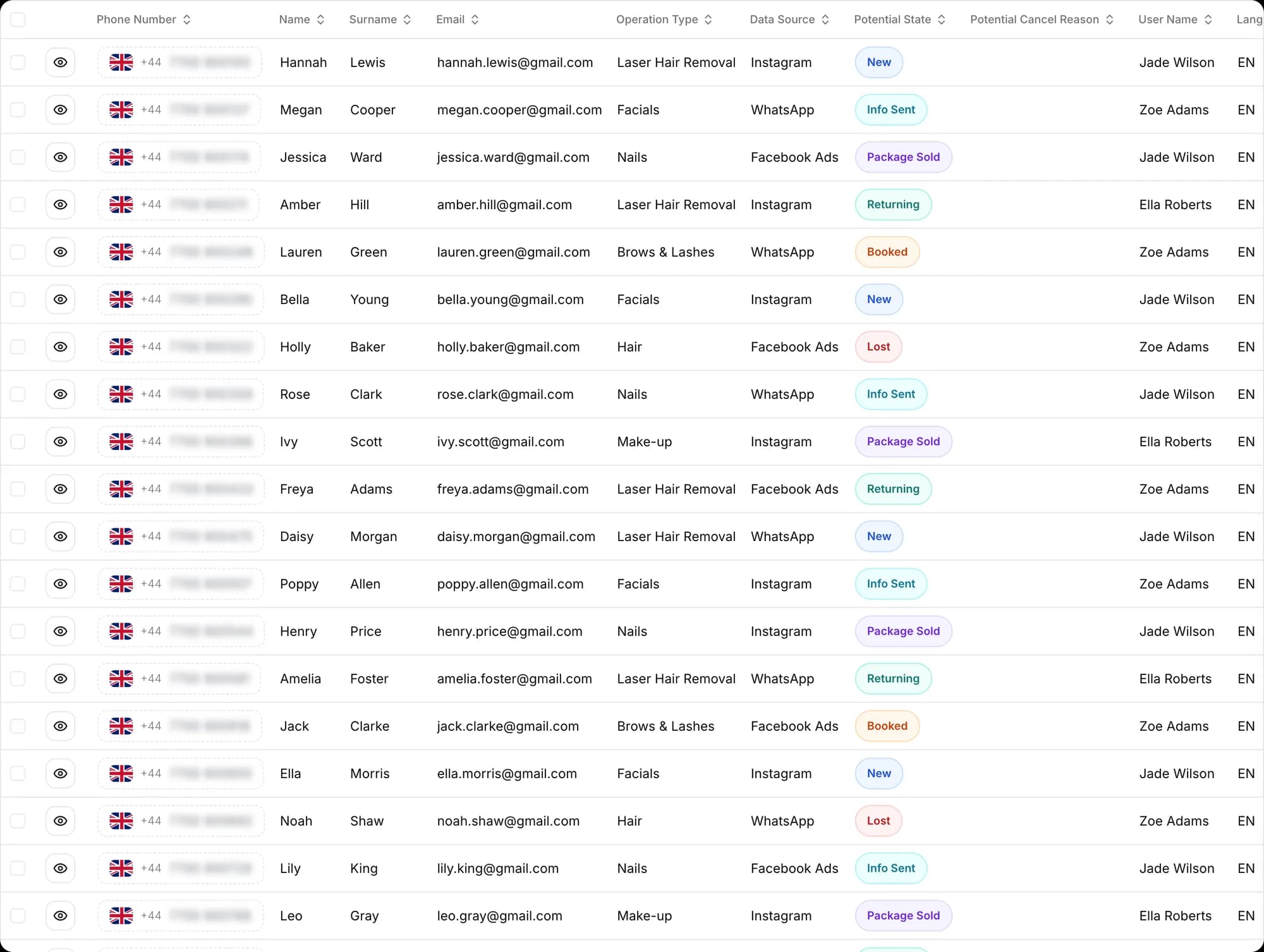Click the UK flag in Amelia Foster row
The height and width of the screenshot is (952, 1264).
[x=121, y=678]
